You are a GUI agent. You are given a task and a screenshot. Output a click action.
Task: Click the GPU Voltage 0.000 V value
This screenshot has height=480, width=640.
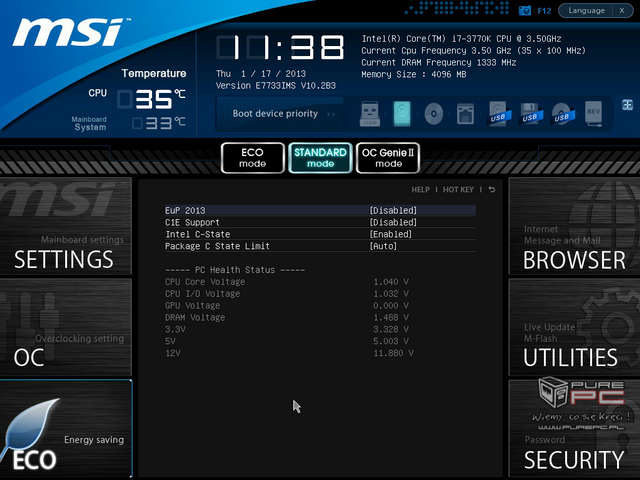pyautogui.click(x=391, y=306)
